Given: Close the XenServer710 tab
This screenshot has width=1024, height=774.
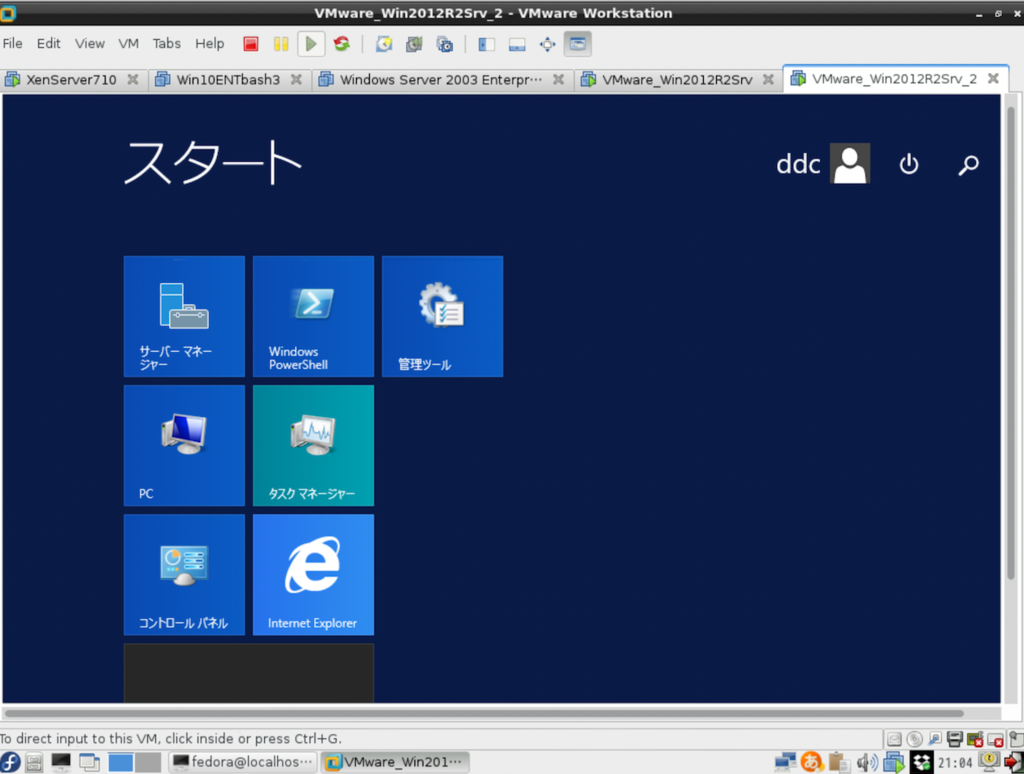Looking at the screenshot, I should point(133,79).
